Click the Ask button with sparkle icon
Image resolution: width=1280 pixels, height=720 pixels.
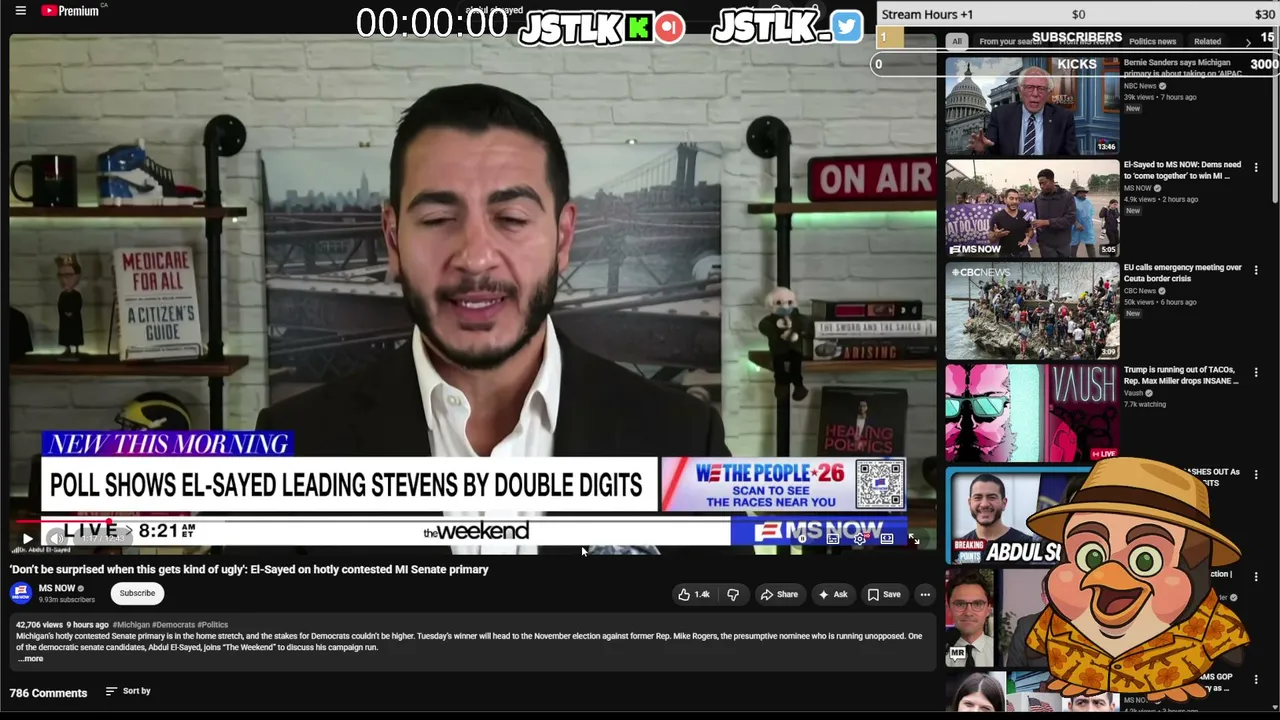[x=833, y=594]
